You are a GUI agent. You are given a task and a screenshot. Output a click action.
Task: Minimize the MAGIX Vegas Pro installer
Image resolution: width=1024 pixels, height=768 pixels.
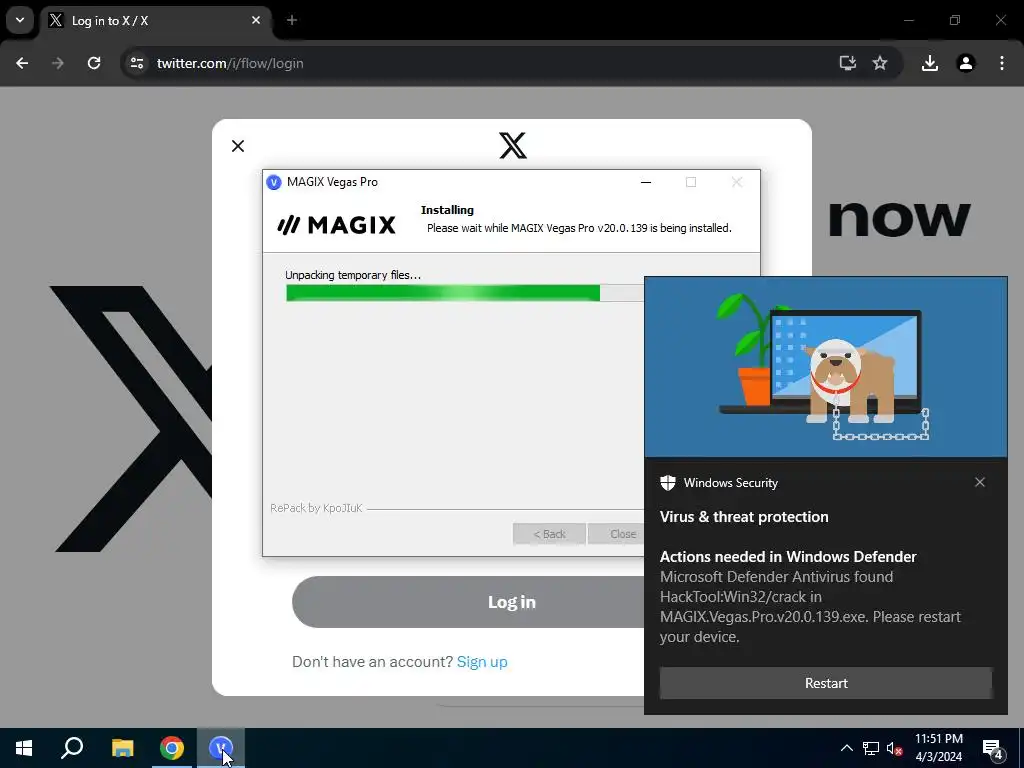[646, 182]
